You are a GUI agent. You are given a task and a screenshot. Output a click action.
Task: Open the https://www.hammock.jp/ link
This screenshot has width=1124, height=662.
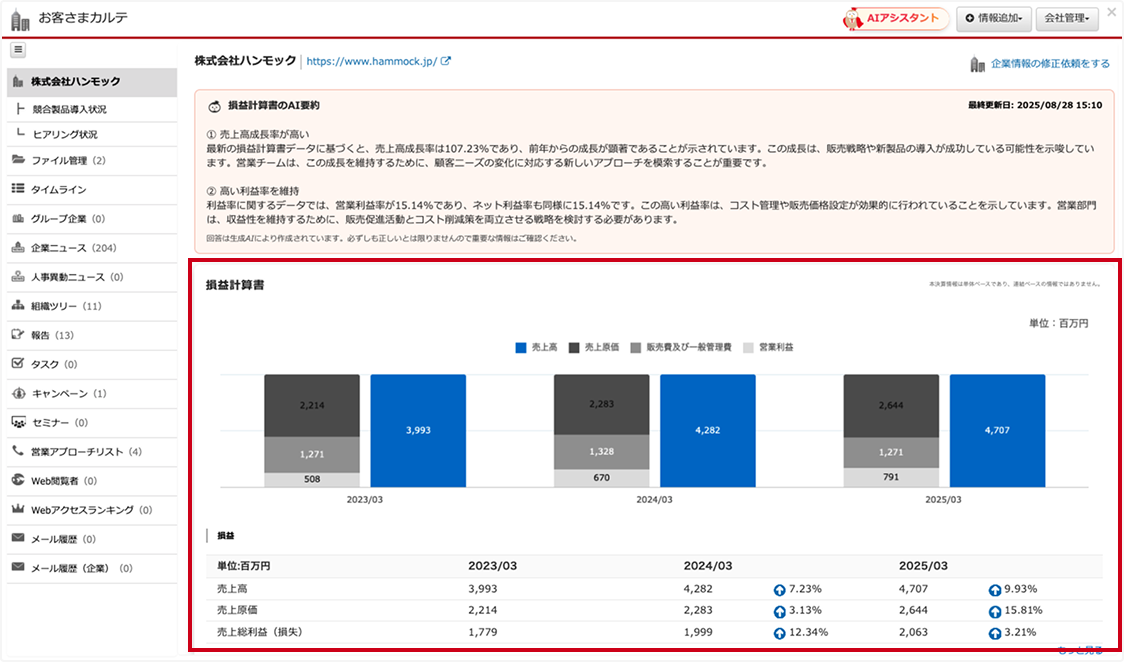click(371, 61)
